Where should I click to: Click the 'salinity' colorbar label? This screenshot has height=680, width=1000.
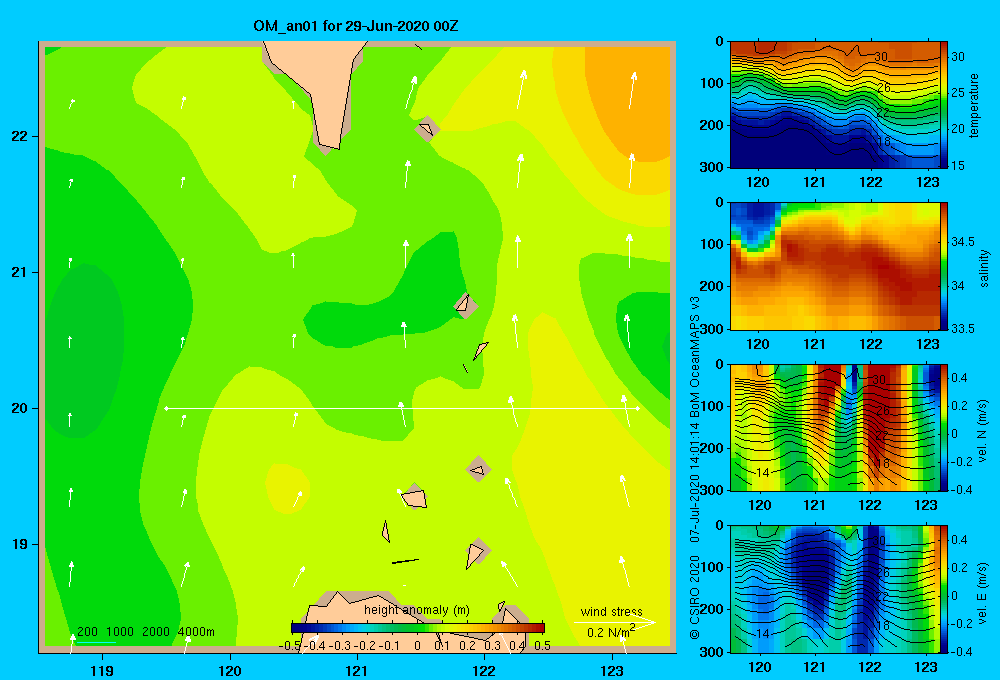click(x=983, y=268)
